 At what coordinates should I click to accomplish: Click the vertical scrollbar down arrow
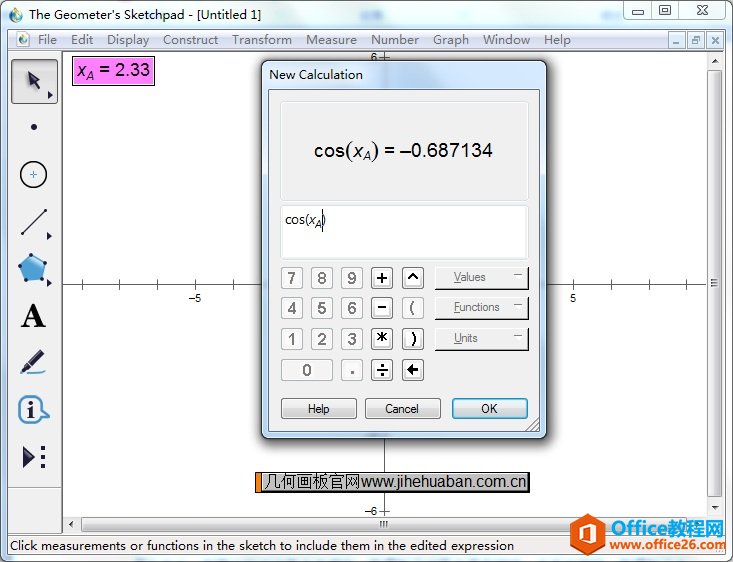tap(715, 508)
